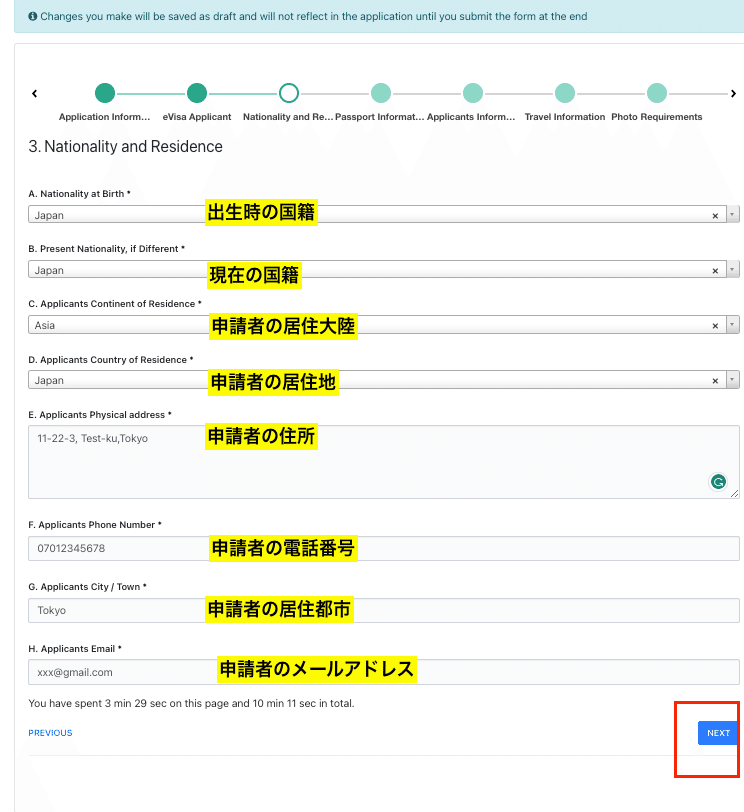Image resolution: width=744 pixels, height=812 pixels.
Task: Click the 'H. Applicants Email' label
Action: click(75, 649)
